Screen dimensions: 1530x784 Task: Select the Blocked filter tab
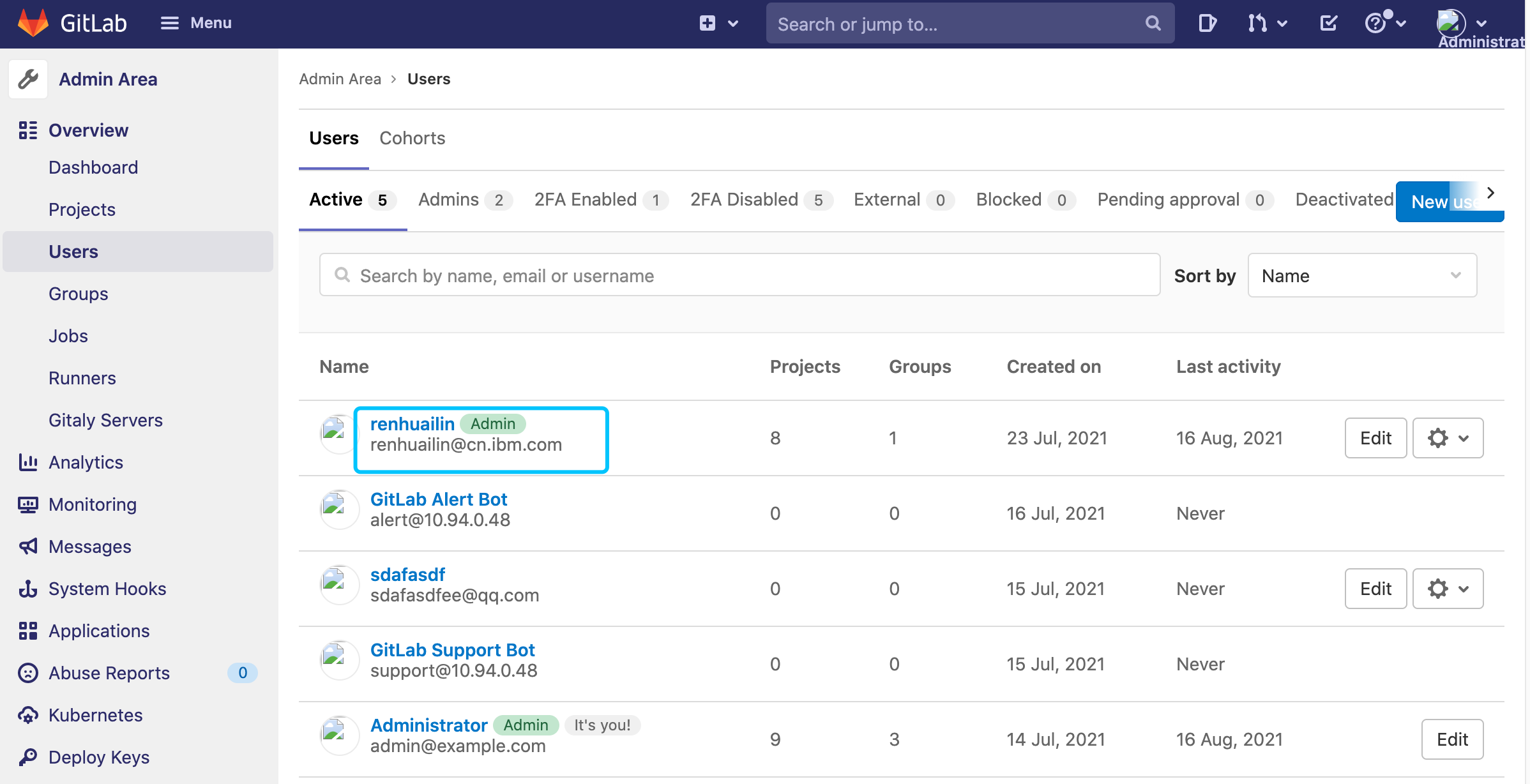[x=1026, y=200]
